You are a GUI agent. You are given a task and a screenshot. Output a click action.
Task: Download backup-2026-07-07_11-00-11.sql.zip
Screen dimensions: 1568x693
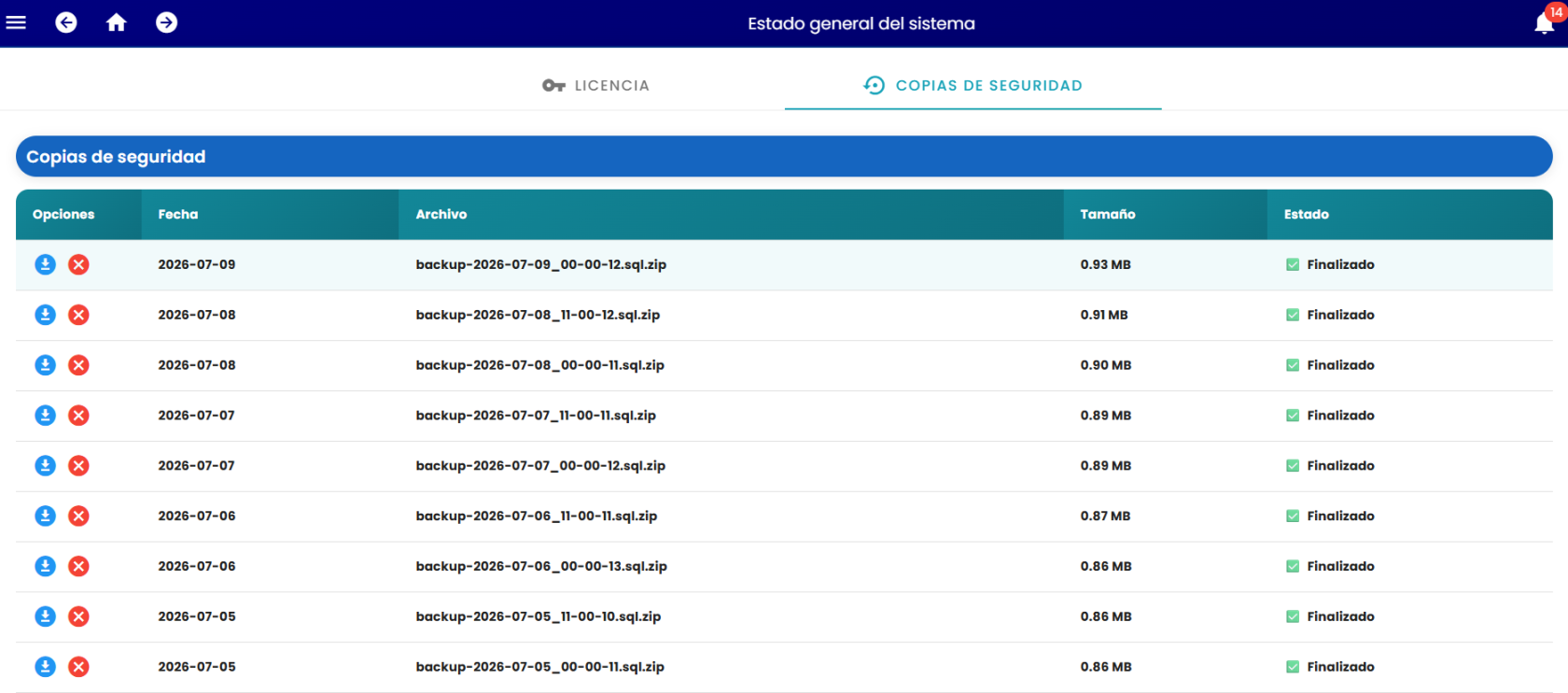pyautogui.click(x=45, y=416)
